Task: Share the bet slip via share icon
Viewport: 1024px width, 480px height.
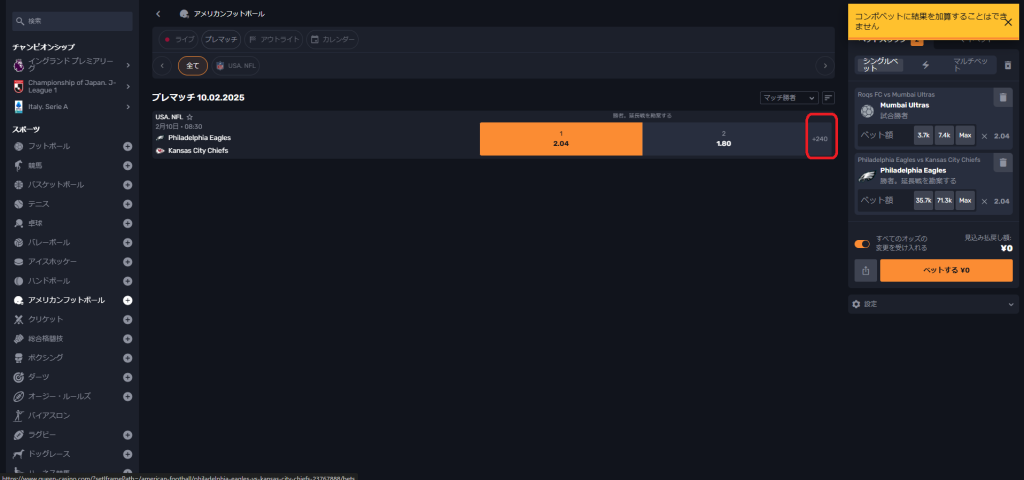Action: click(x=865, y=270)
